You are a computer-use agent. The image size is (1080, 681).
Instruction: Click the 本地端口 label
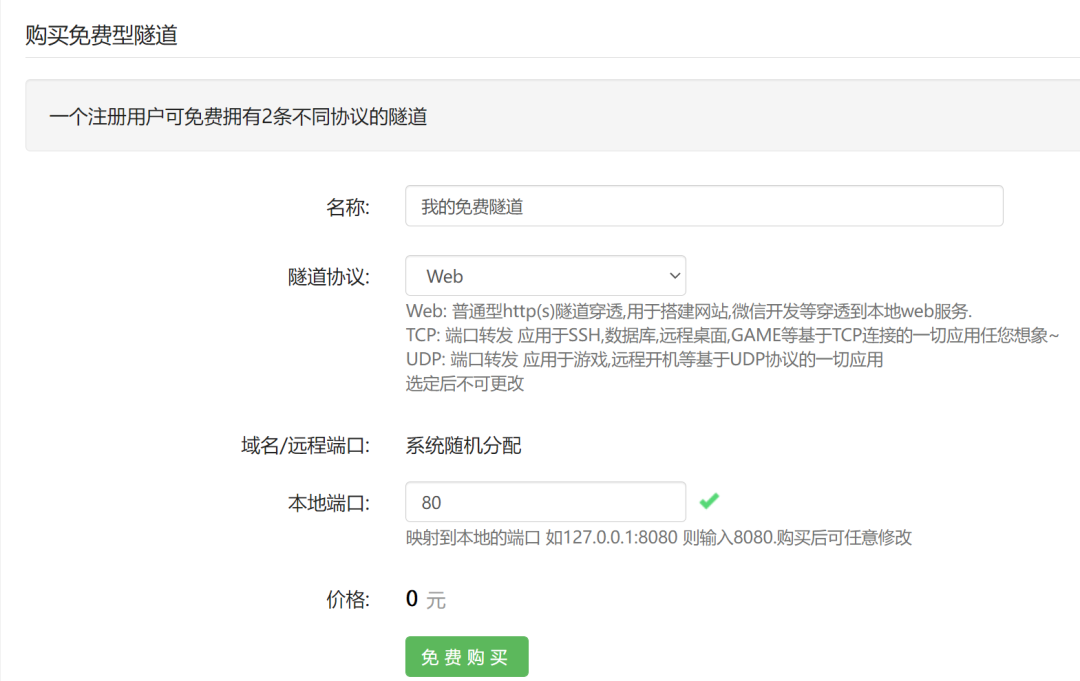[328, 503]
